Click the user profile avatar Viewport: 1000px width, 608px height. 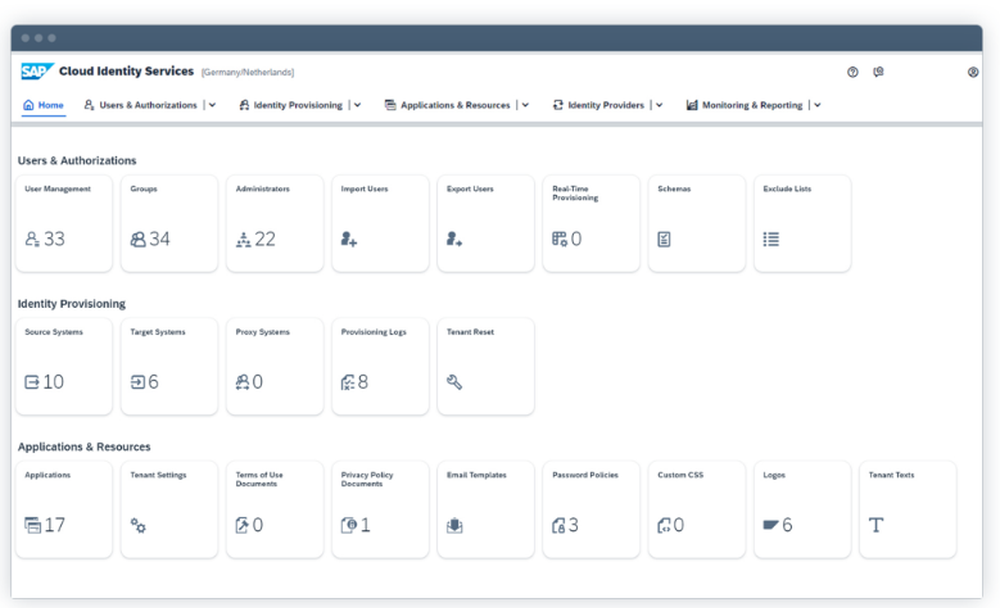(x=972, y=71)
